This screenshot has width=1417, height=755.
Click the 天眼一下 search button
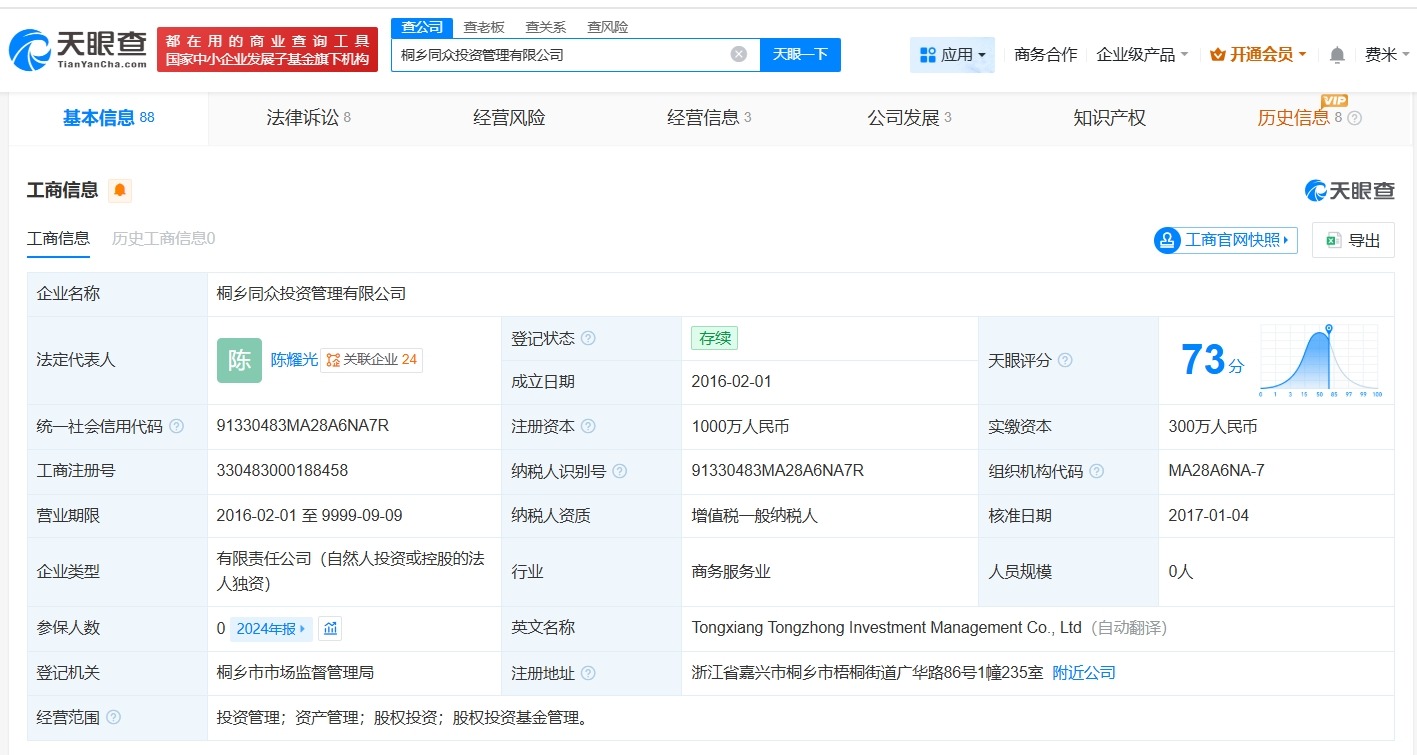(798, 54)
